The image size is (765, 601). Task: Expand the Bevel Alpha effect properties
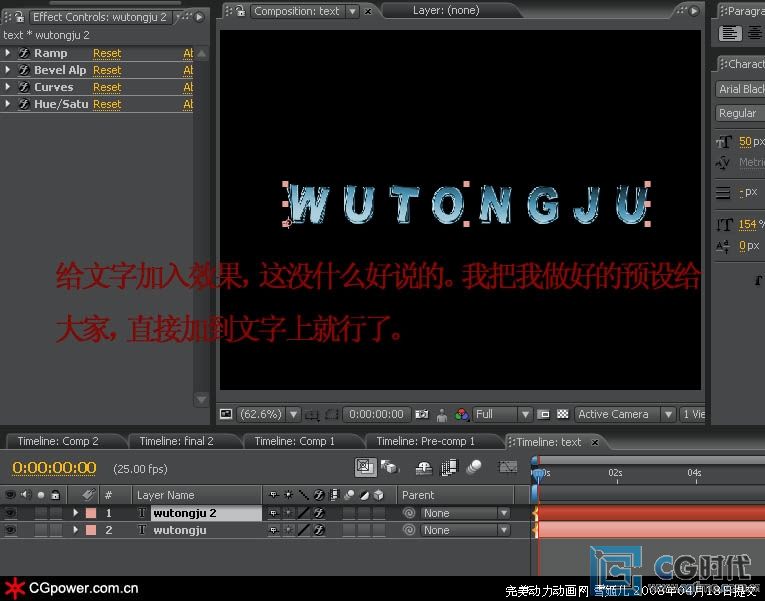(x=8, y=69)
